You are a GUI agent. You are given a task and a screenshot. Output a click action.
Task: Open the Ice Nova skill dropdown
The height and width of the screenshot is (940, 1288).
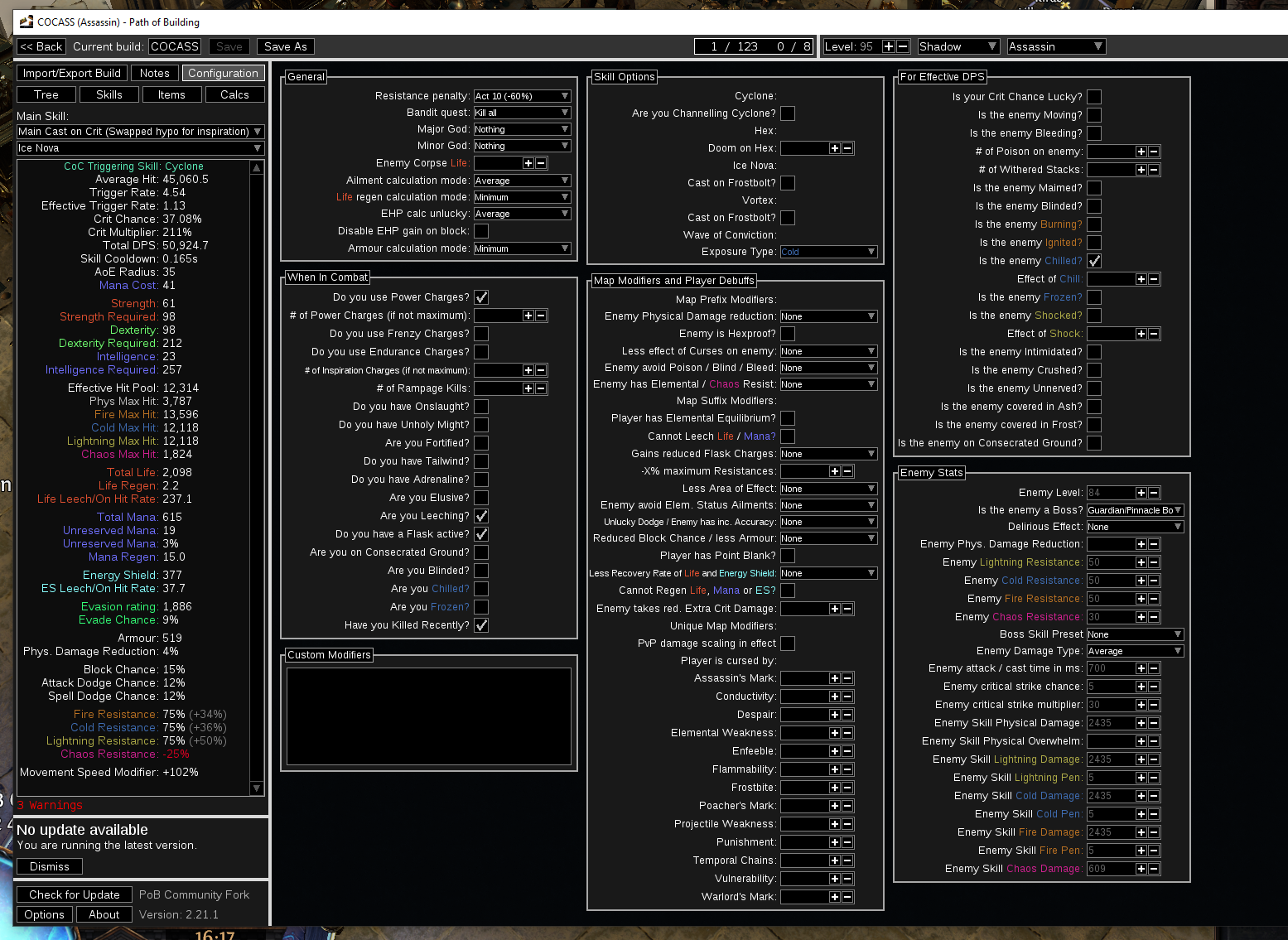coord(141,148)
